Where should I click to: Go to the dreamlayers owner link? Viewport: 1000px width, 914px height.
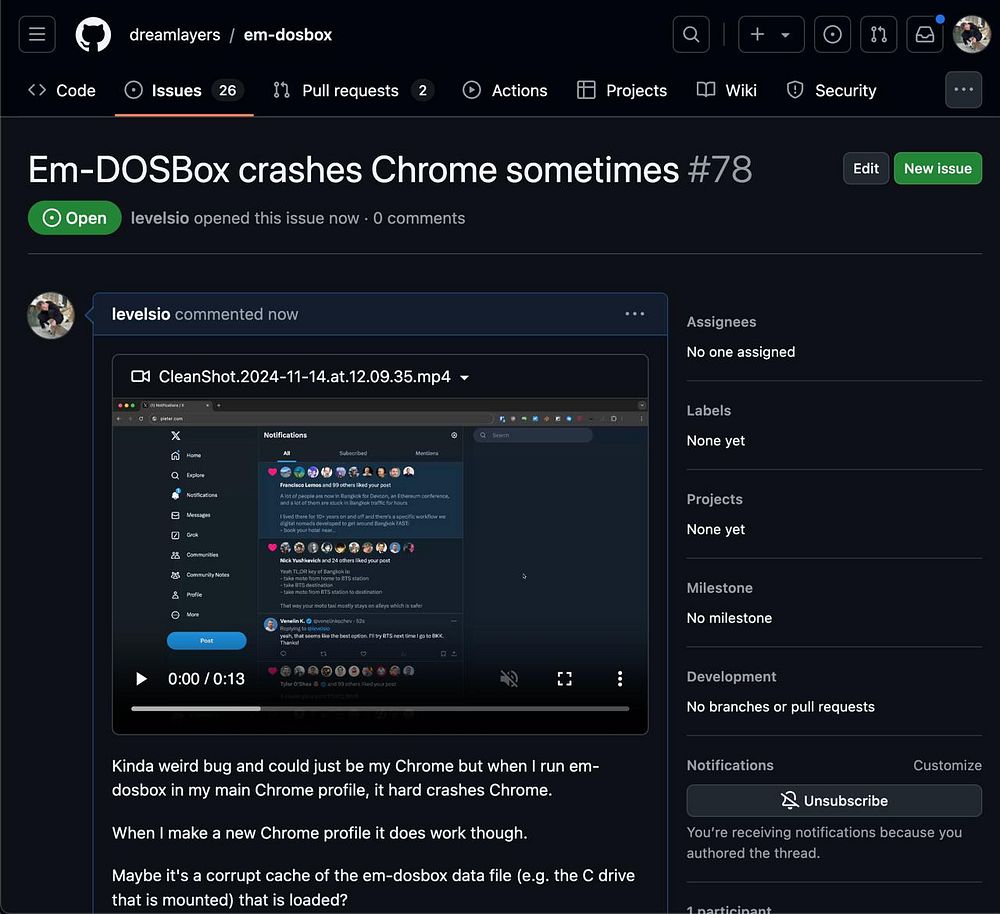click(x=175, y=35)
